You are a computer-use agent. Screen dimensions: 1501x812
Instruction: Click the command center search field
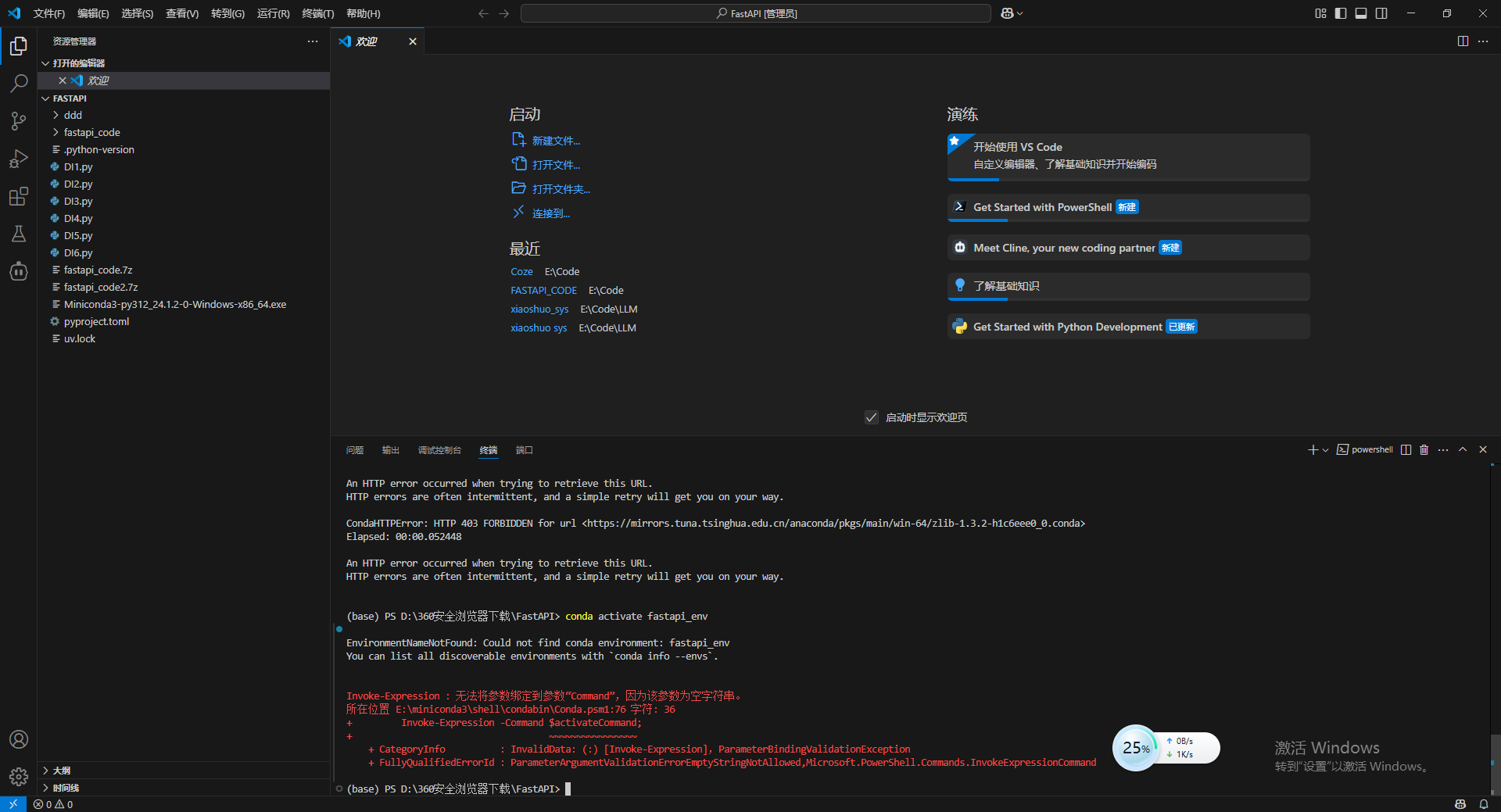coord(756,13)
